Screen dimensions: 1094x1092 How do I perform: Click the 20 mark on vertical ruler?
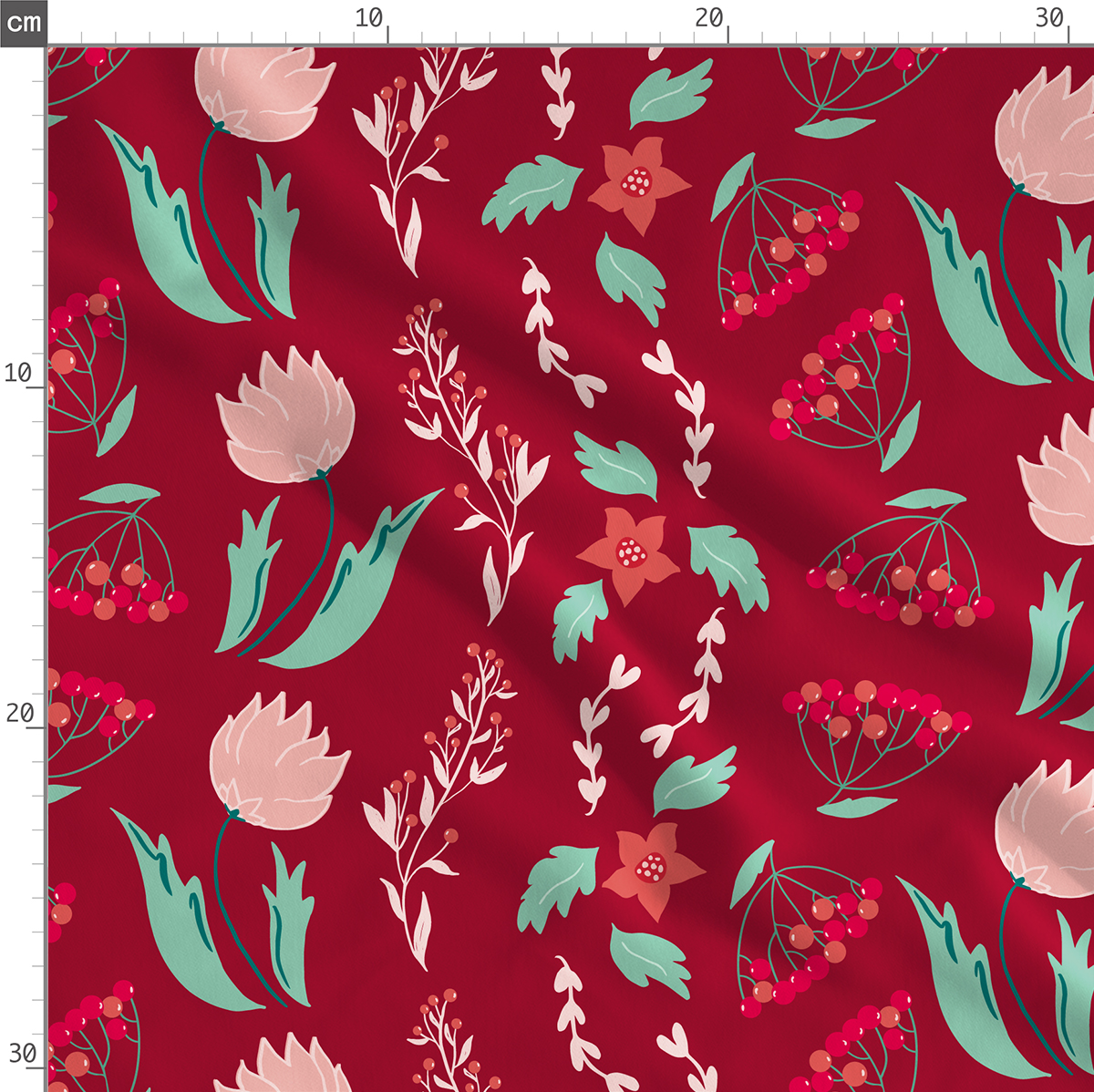[18, 713]
